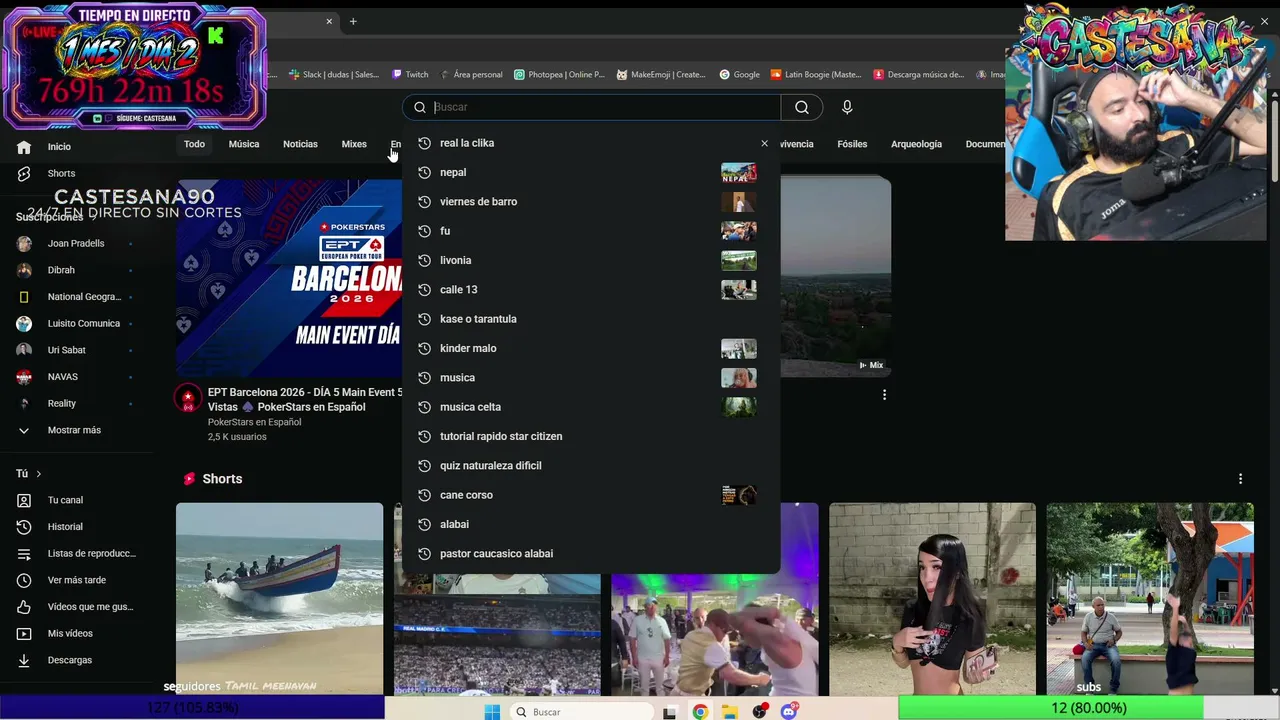The width and height of the screenshot is (1280, 720).
Task: Select the Música filter chip
Action: coord(244,144)
